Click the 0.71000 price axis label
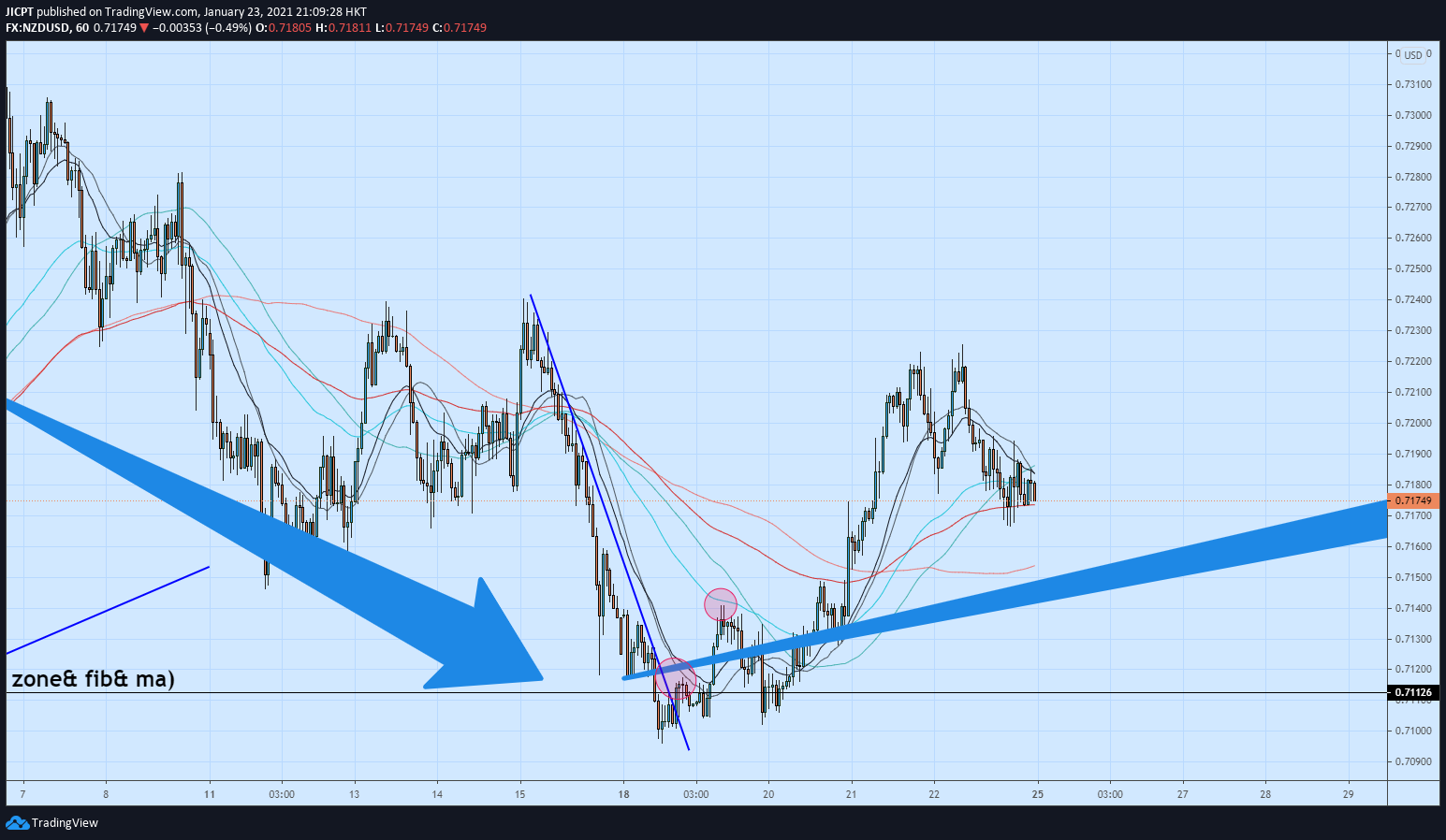The width and height of the screenshot is (1446, 840). pyautogui.click(x=1412, y=731)
